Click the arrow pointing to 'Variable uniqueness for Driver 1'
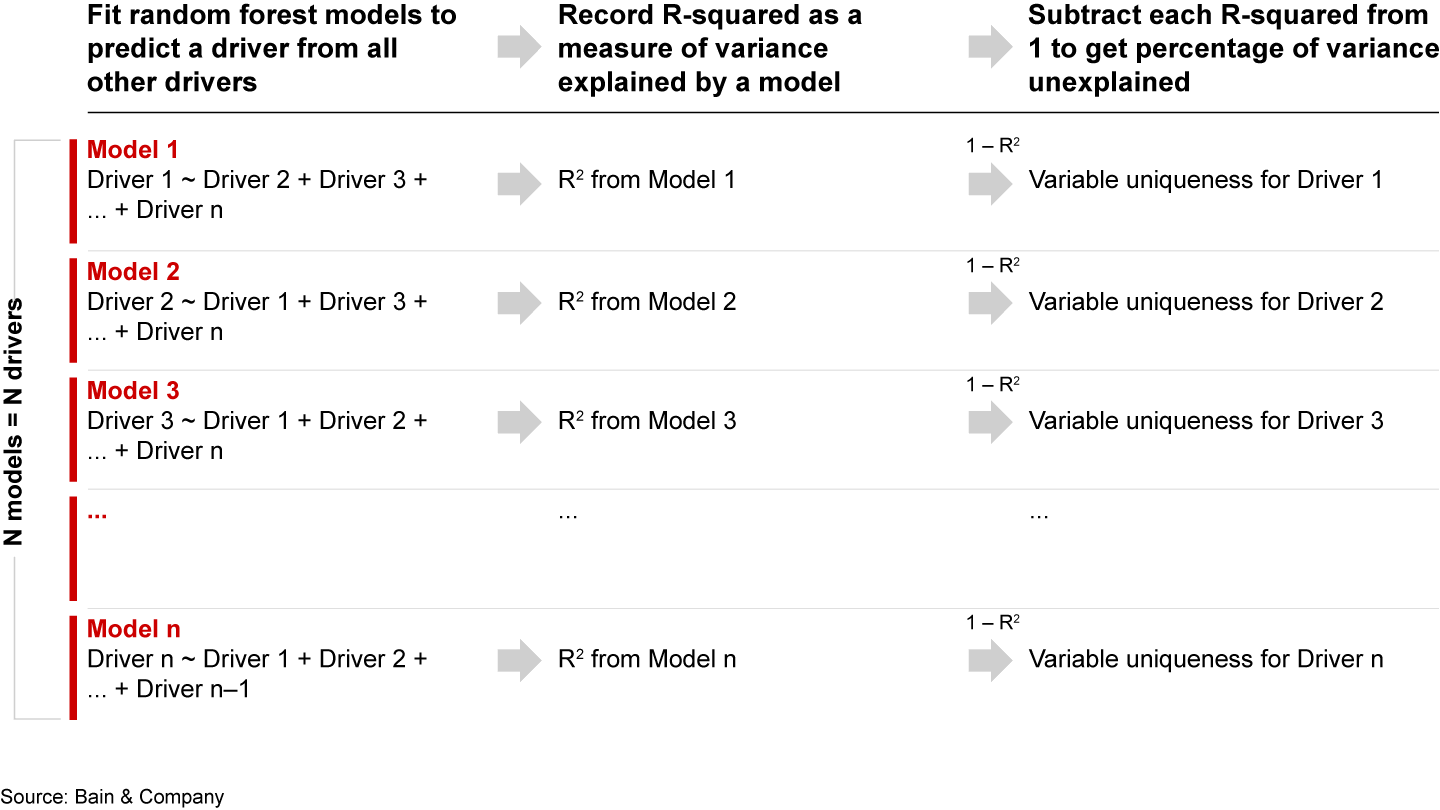 point(990,183)
